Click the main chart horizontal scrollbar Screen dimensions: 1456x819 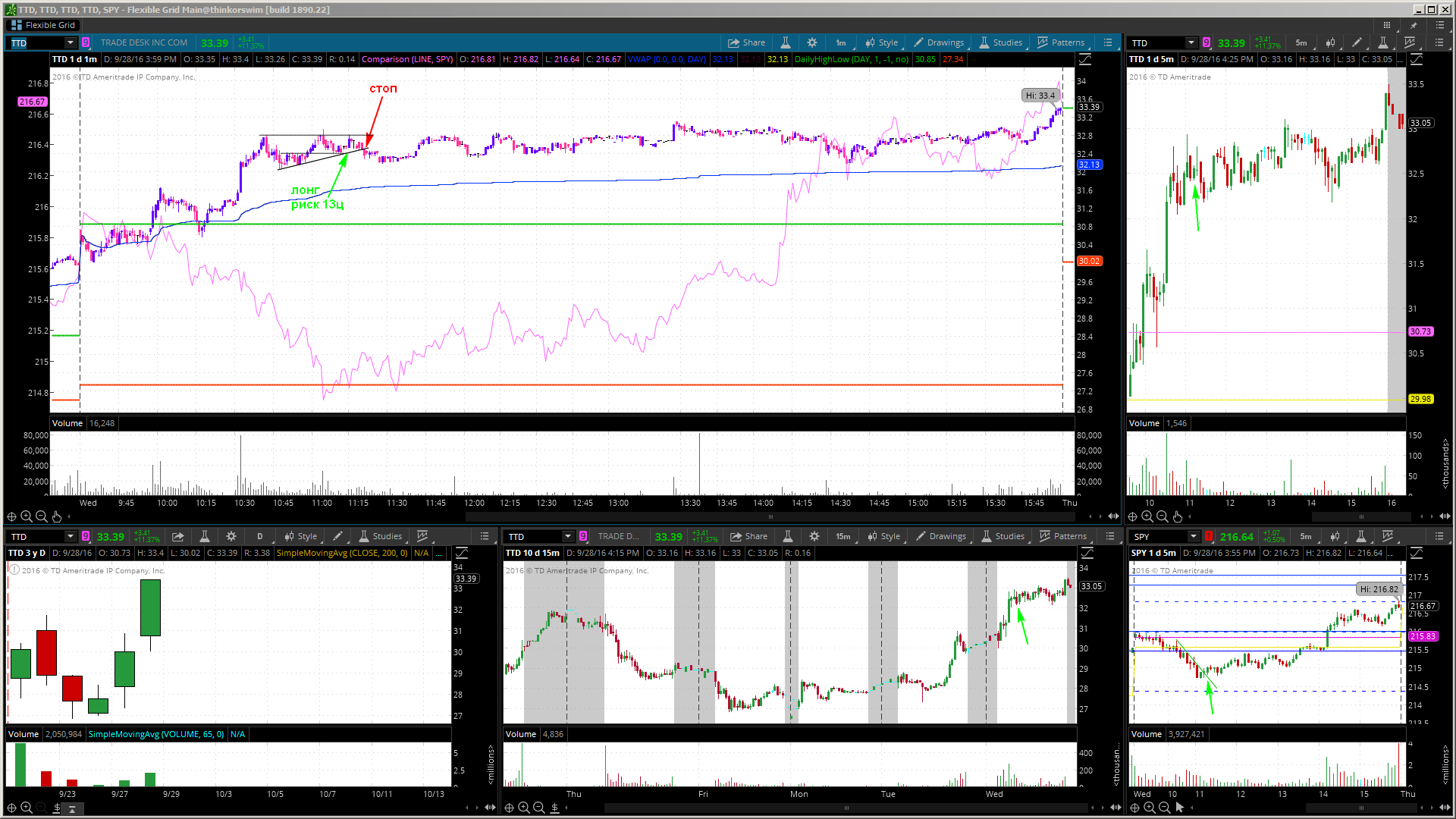point(770,516)
